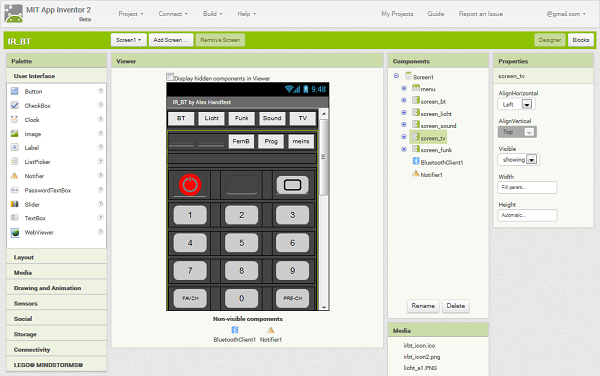Click the Remove Screen button

220,40
